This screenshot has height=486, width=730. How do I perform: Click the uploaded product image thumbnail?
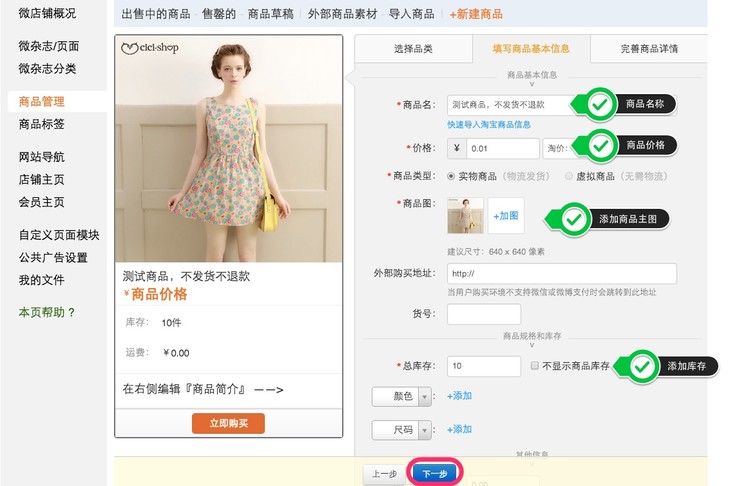pos(465,216)
